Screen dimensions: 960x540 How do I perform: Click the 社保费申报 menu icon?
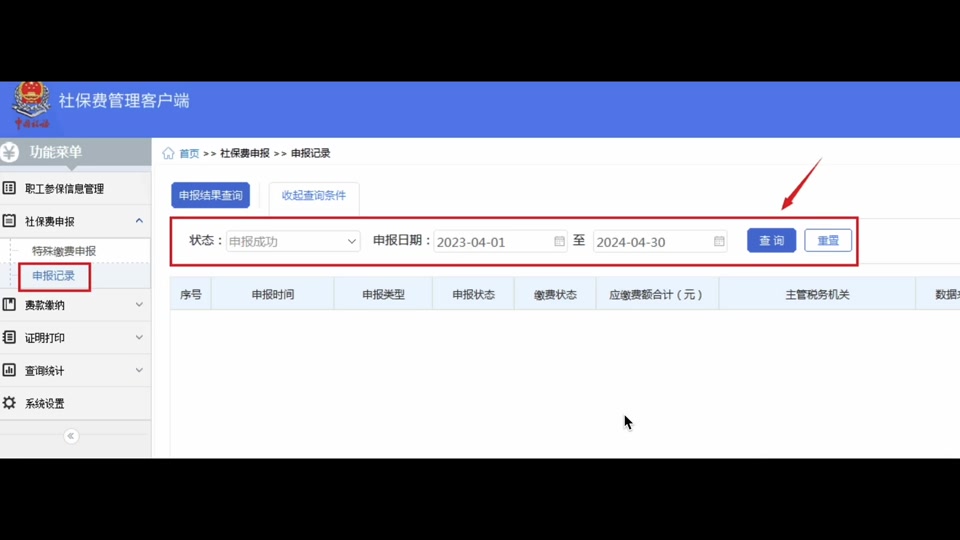coord(9,220)
